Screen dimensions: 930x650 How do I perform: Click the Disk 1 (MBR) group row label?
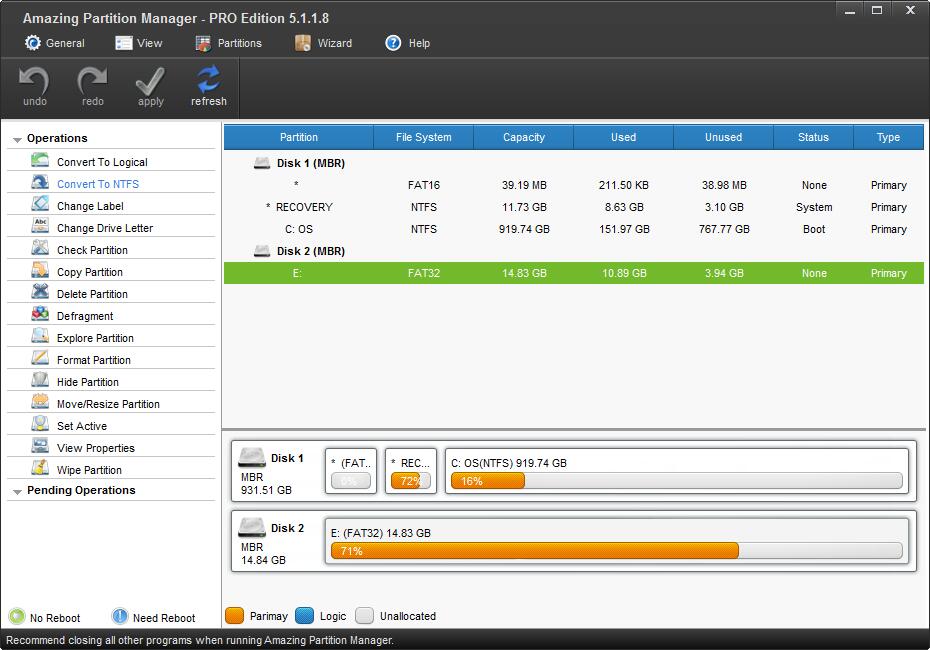click(x=311, y=163)
